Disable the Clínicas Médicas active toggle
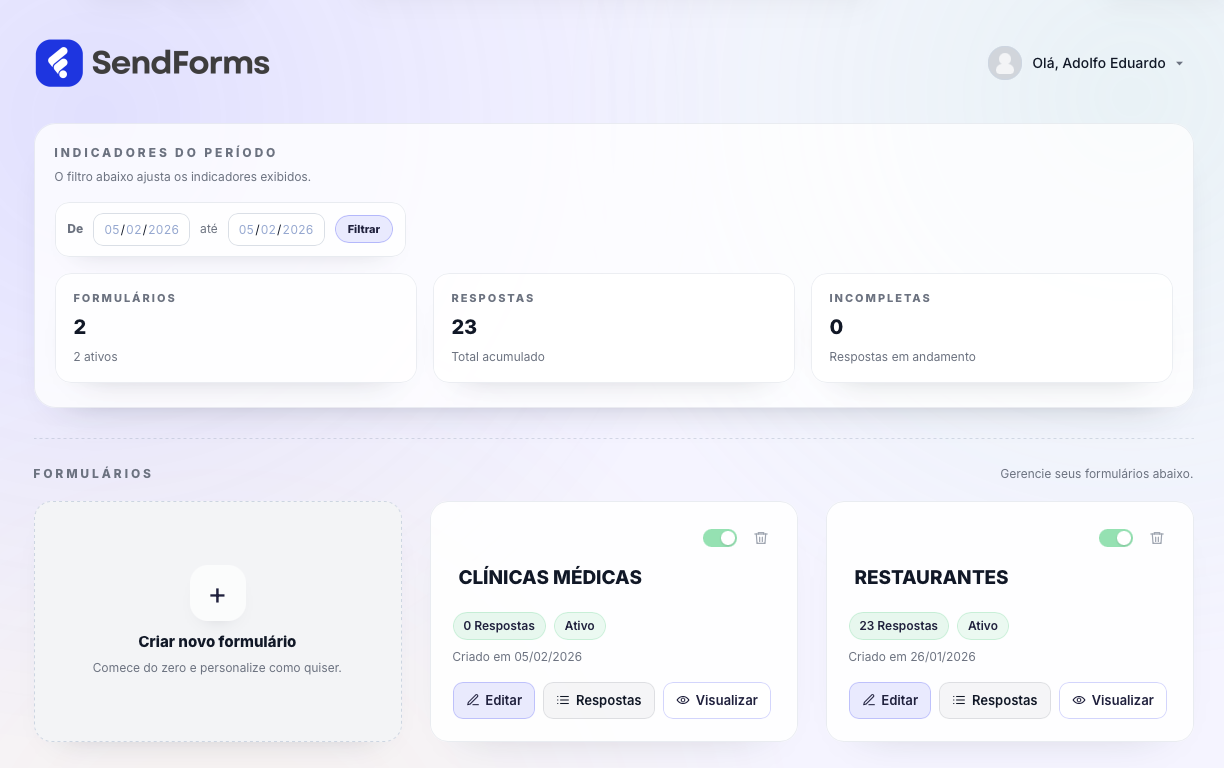1224x768 pixels. 720,538
